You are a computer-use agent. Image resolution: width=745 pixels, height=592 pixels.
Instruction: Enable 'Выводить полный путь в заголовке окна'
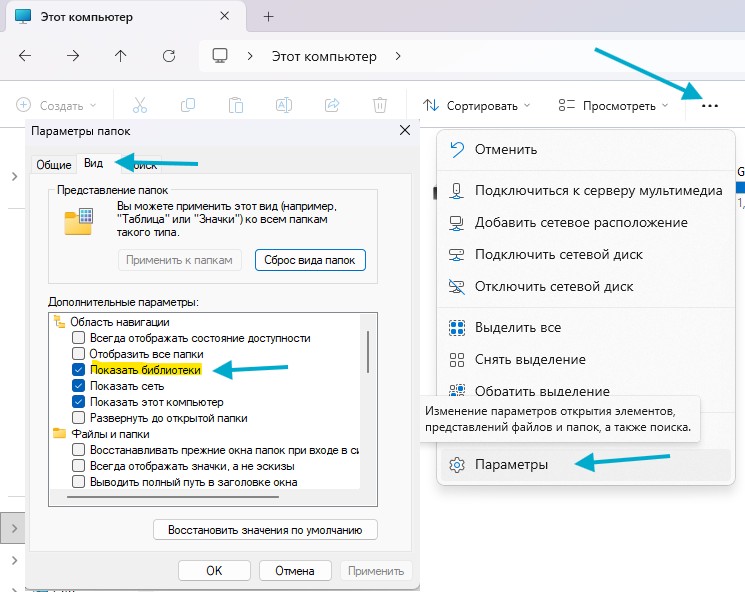coord(78,482)
